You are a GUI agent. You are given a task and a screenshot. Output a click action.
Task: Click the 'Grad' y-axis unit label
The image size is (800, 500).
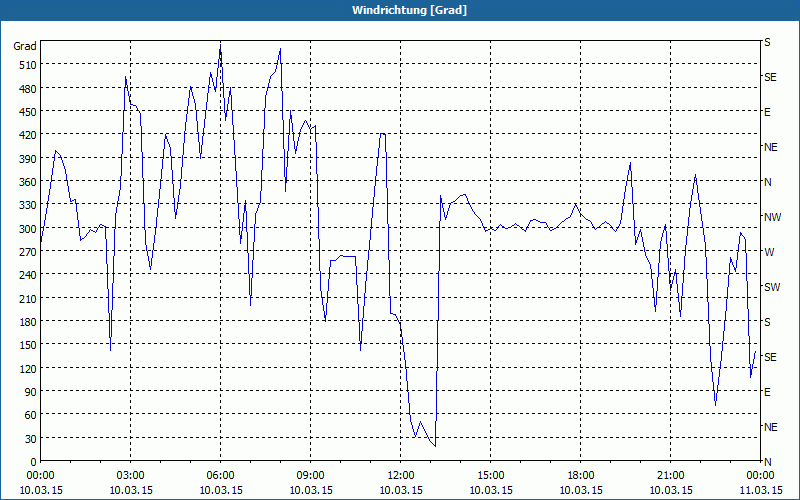tap(25, 46)
